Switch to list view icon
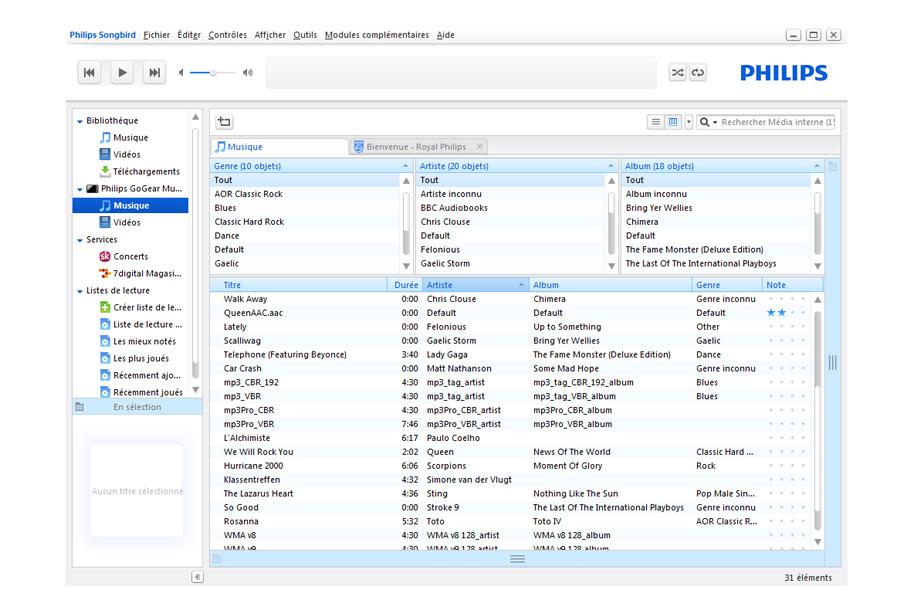Image resolution: width=900 pixels, height=600 pixels. [x=655, y=122]
